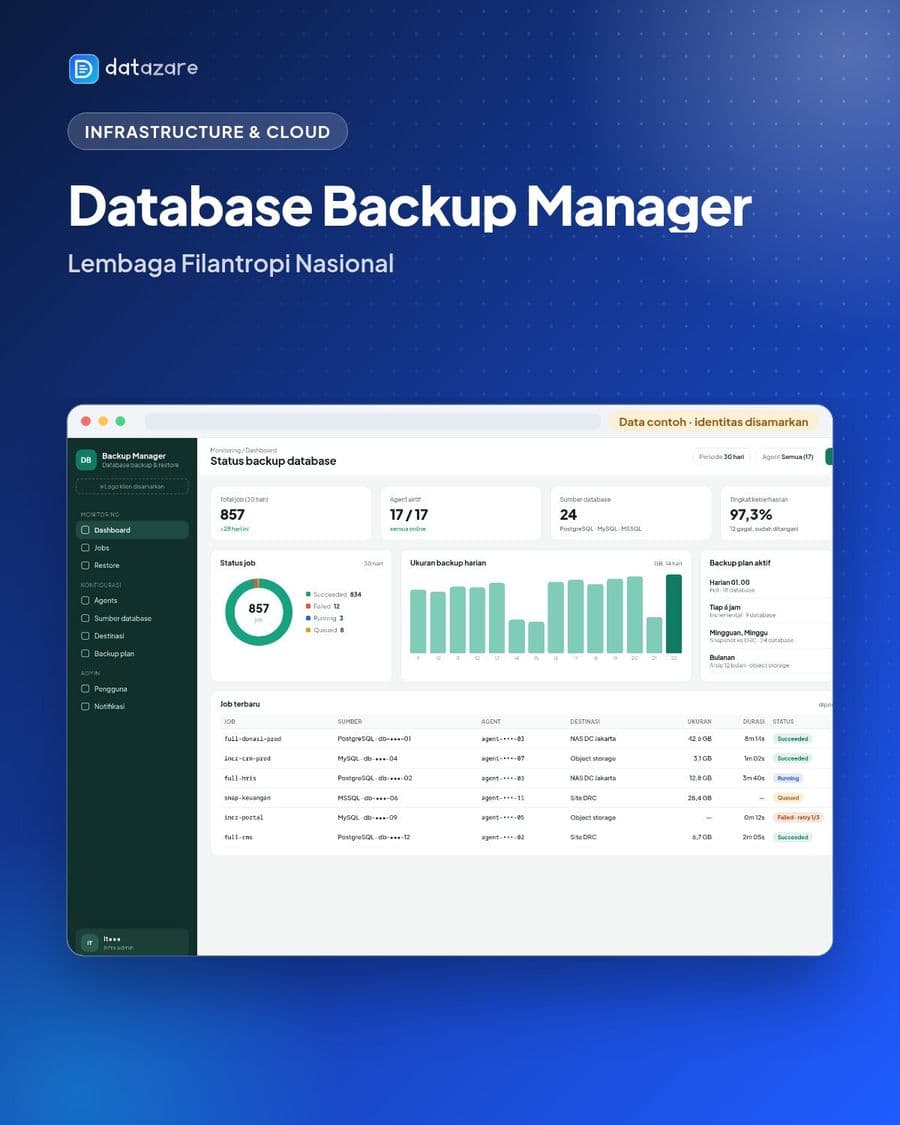This screenshot has width=900, height=1125.
Task: Click the Jobs sidebar icon
Action: (85, 547)
